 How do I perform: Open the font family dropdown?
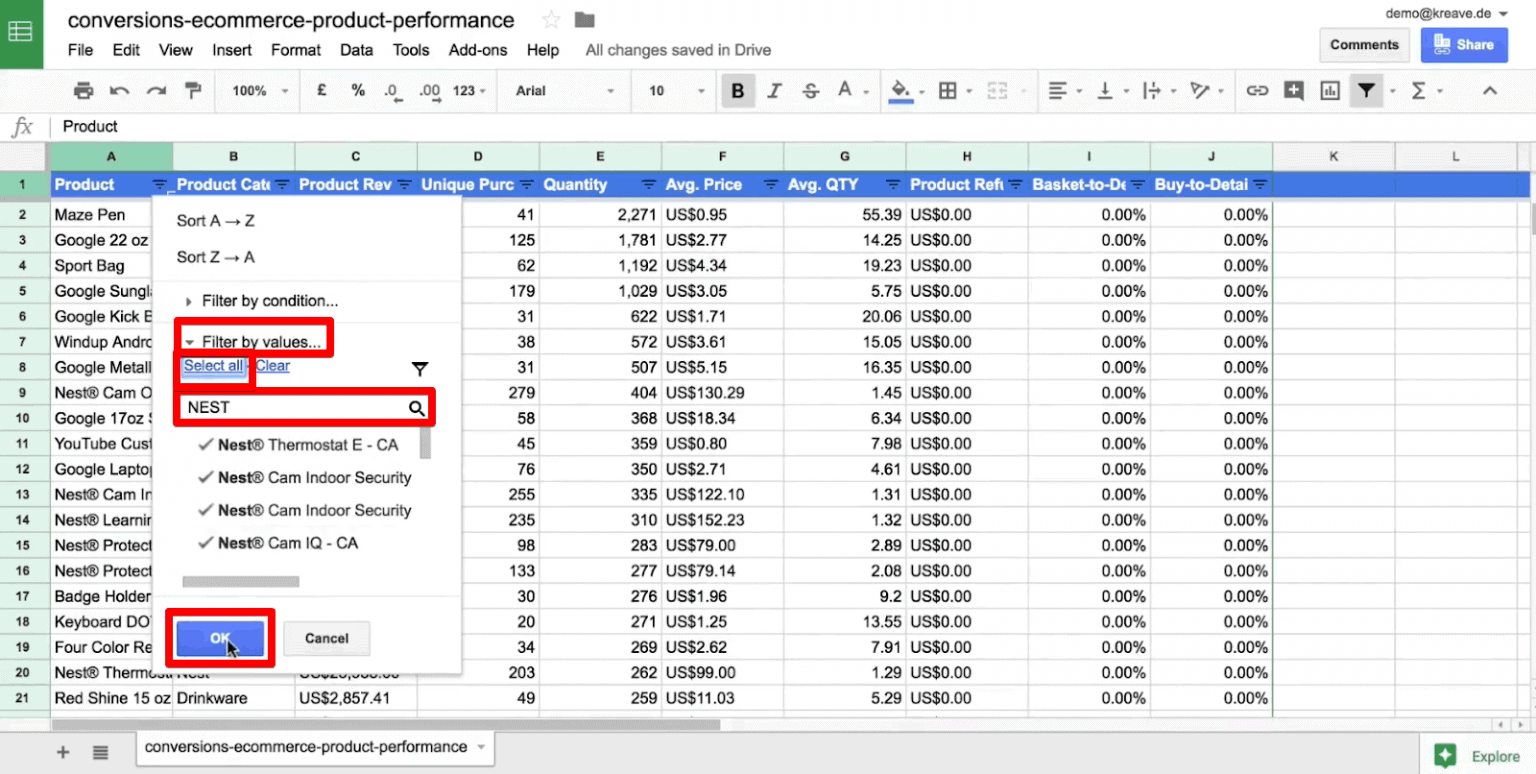(563, 91)
